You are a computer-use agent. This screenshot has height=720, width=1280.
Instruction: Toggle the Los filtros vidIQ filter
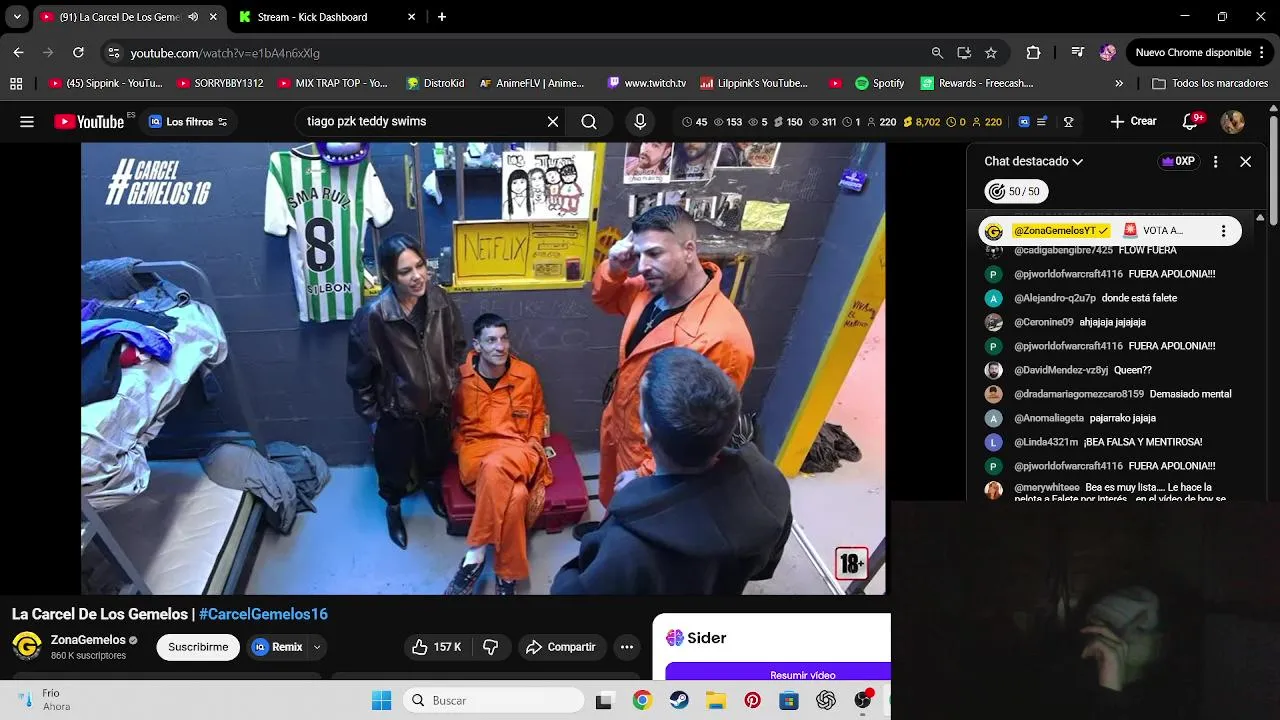pyautogui.click(x=188, y=122)
